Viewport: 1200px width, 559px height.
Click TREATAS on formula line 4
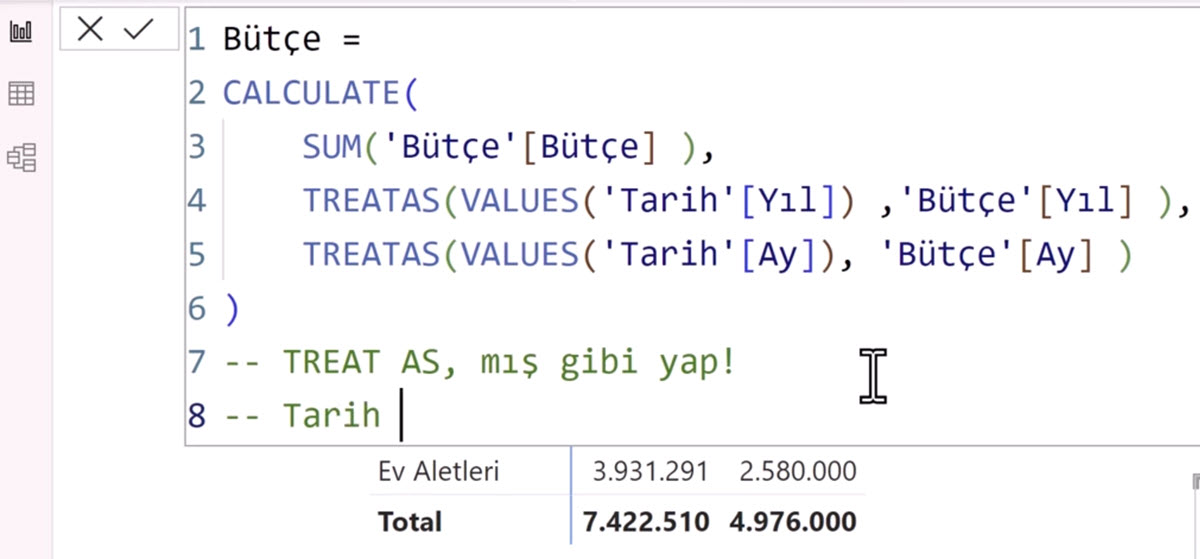(372, 201)
